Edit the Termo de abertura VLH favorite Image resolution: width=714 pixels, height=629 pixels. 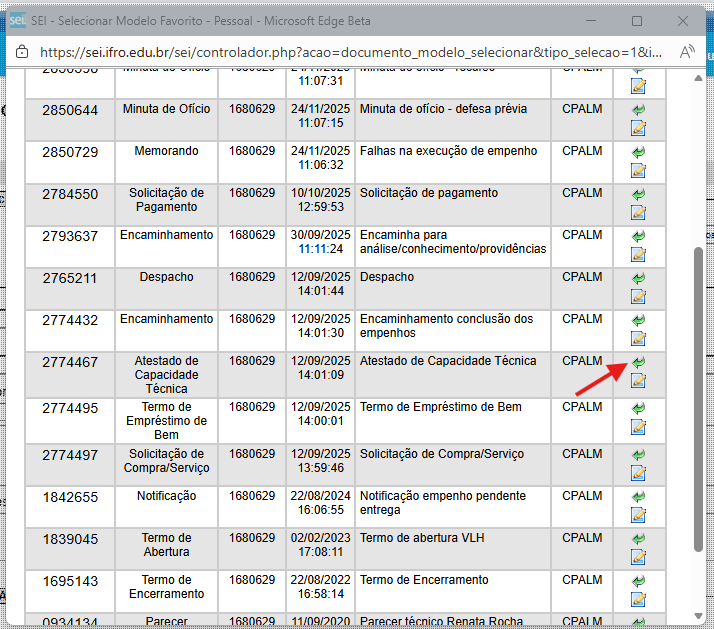point(638,557)
